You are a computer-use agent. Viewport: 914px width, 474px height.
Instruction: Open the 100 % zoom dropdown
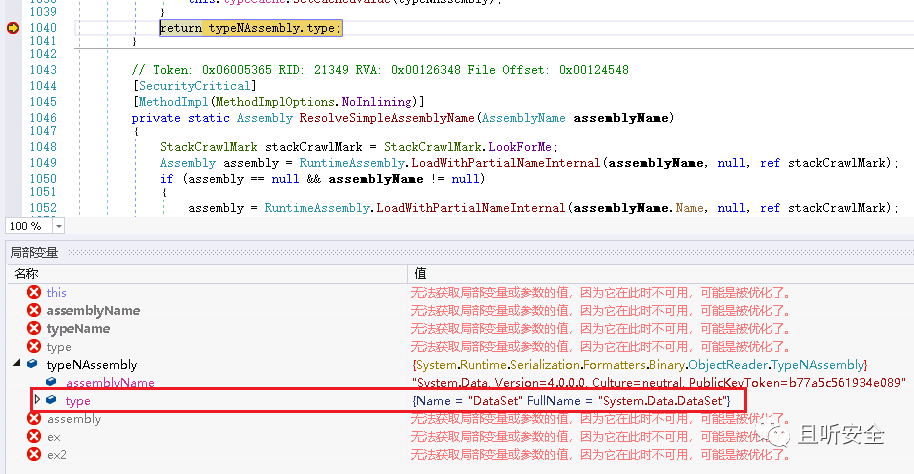point(58,226)
